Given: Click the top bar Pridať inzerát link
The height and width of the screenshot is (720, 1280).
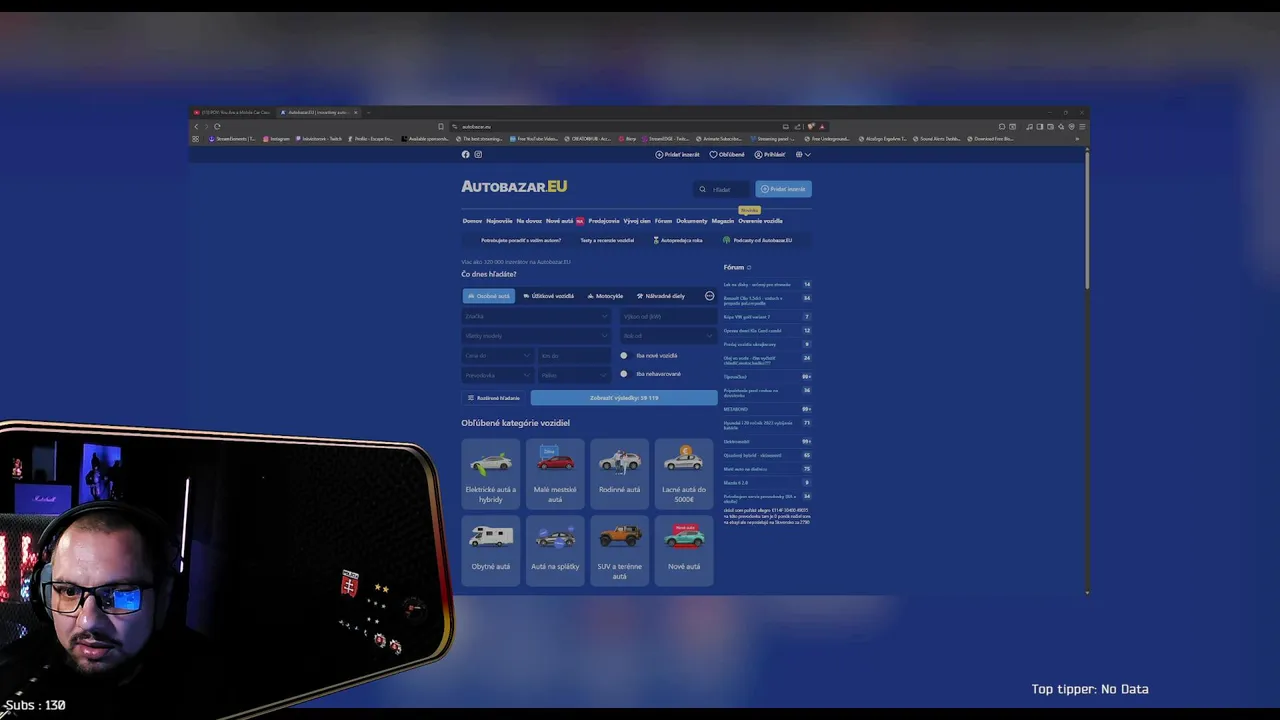Looking at the screenshot, I should 678,154.
